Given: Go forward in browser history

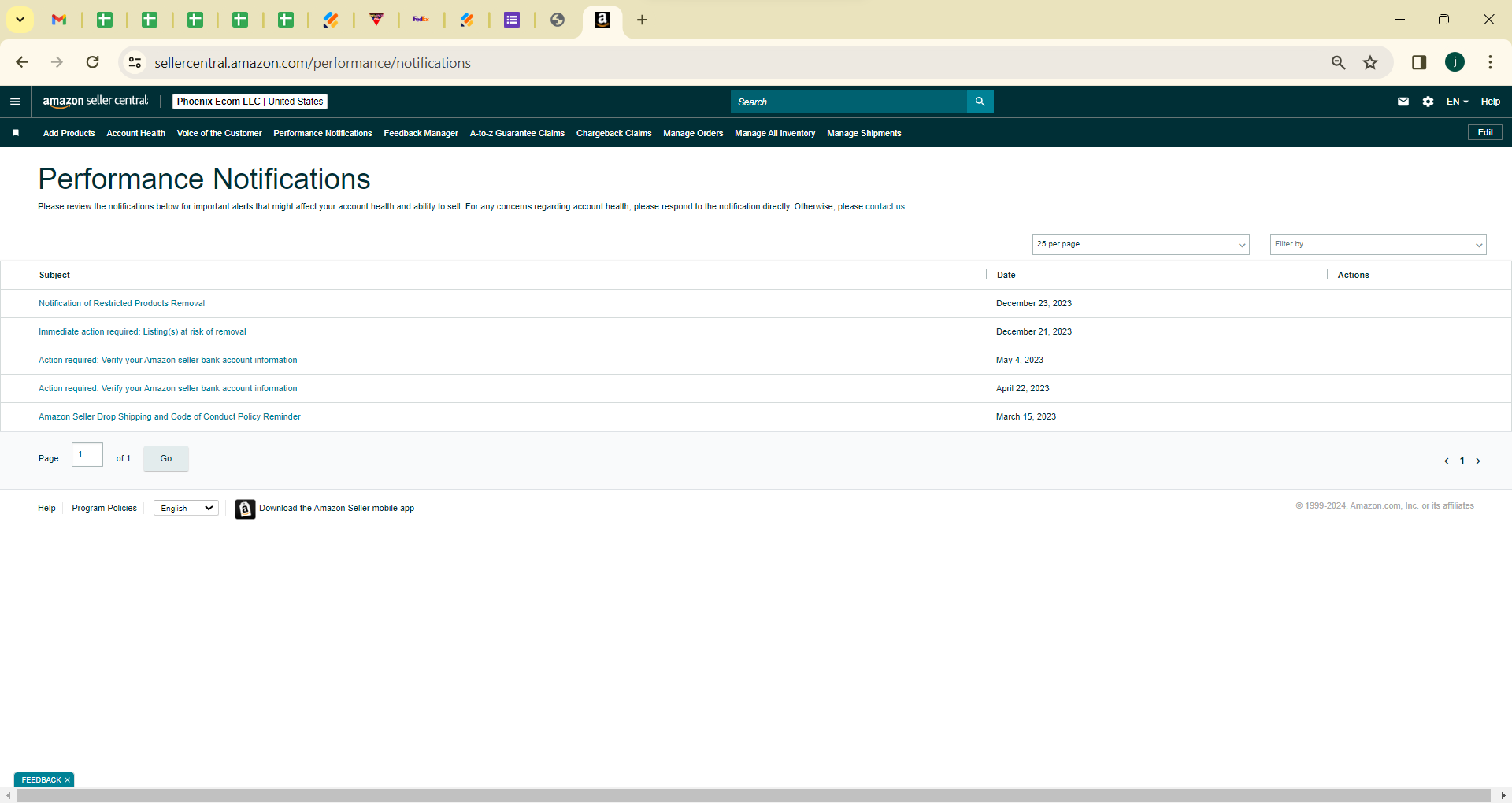Looking at the screenshot, I should click(57, 62).
